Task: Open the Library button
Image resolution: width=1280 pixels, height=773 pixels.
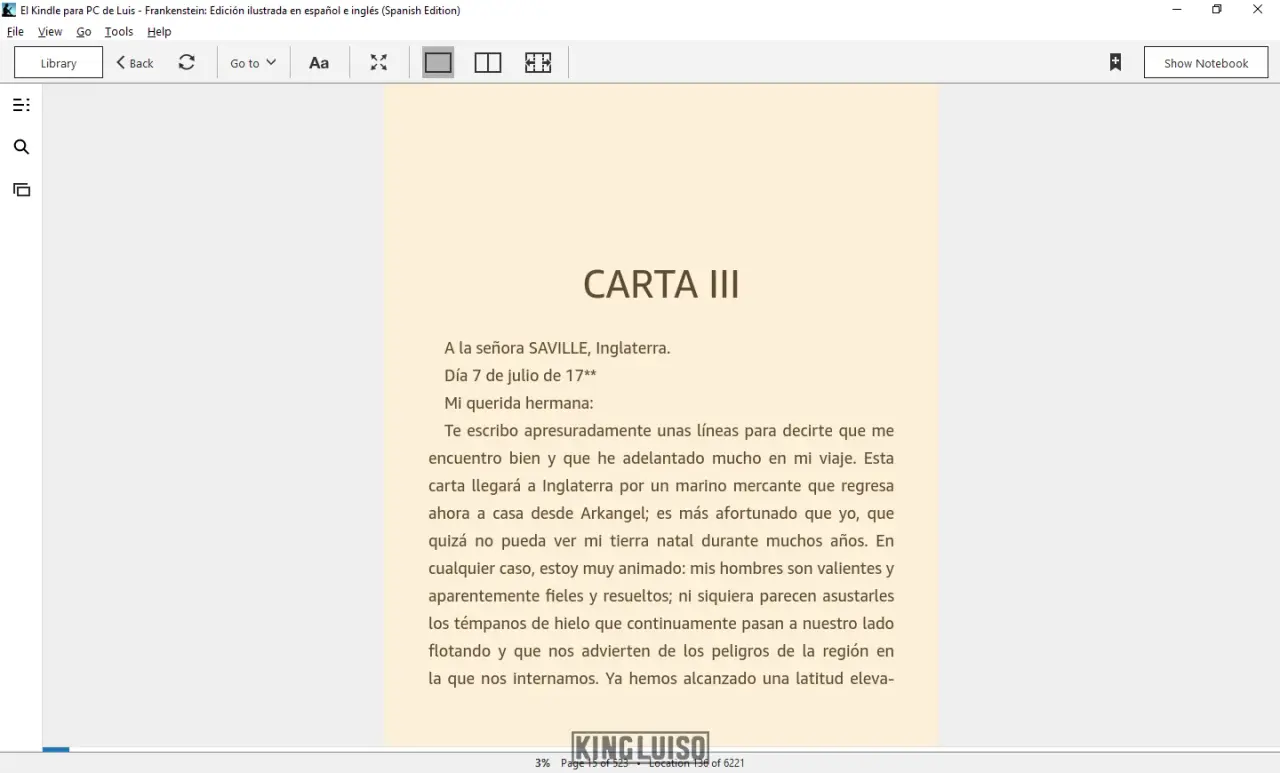Action: [x=58, y=62]
